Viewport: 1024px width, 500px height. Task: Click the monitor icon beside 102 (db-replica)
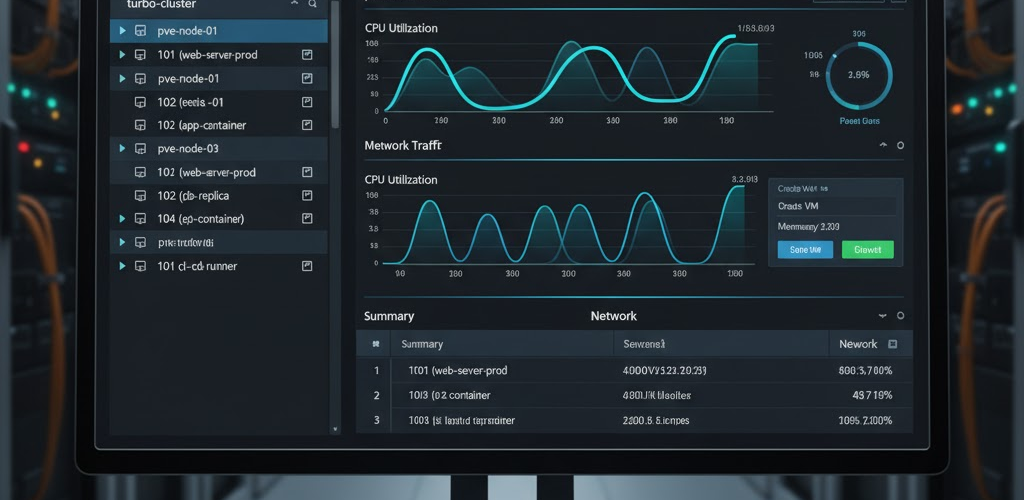coord(140,195)
